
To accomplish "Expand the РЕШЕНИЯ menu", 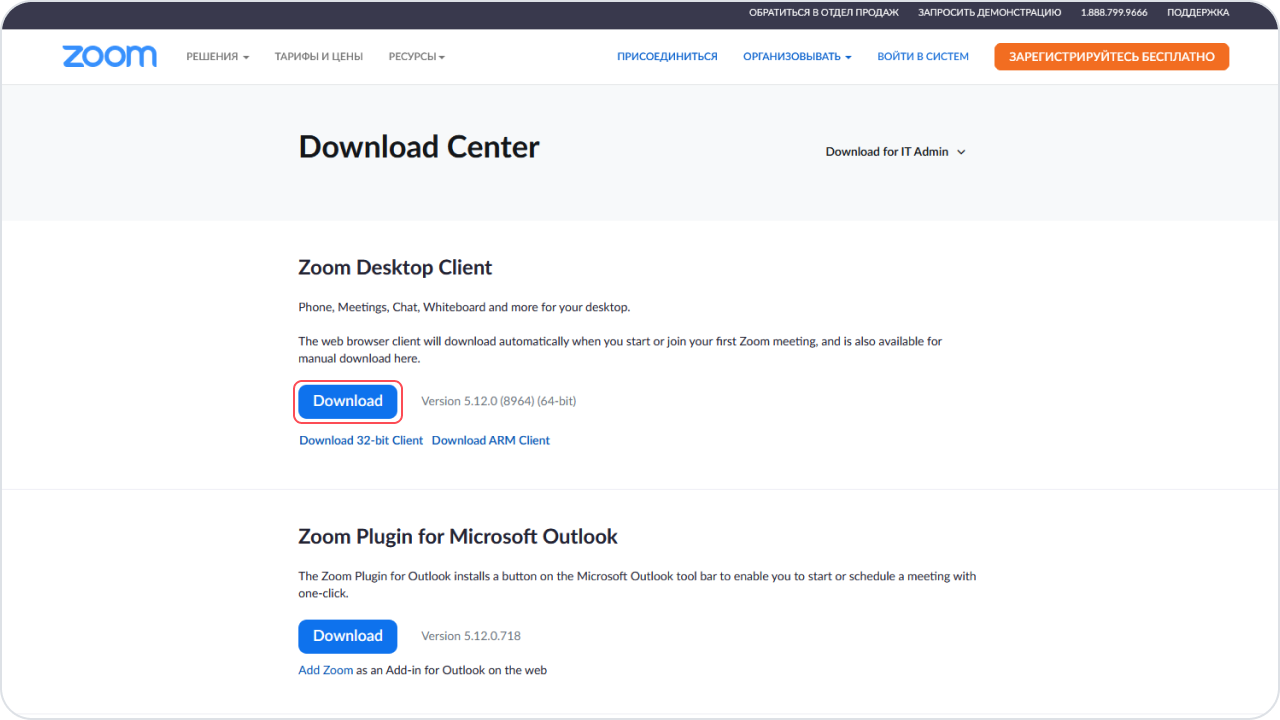I will [217, 57].
